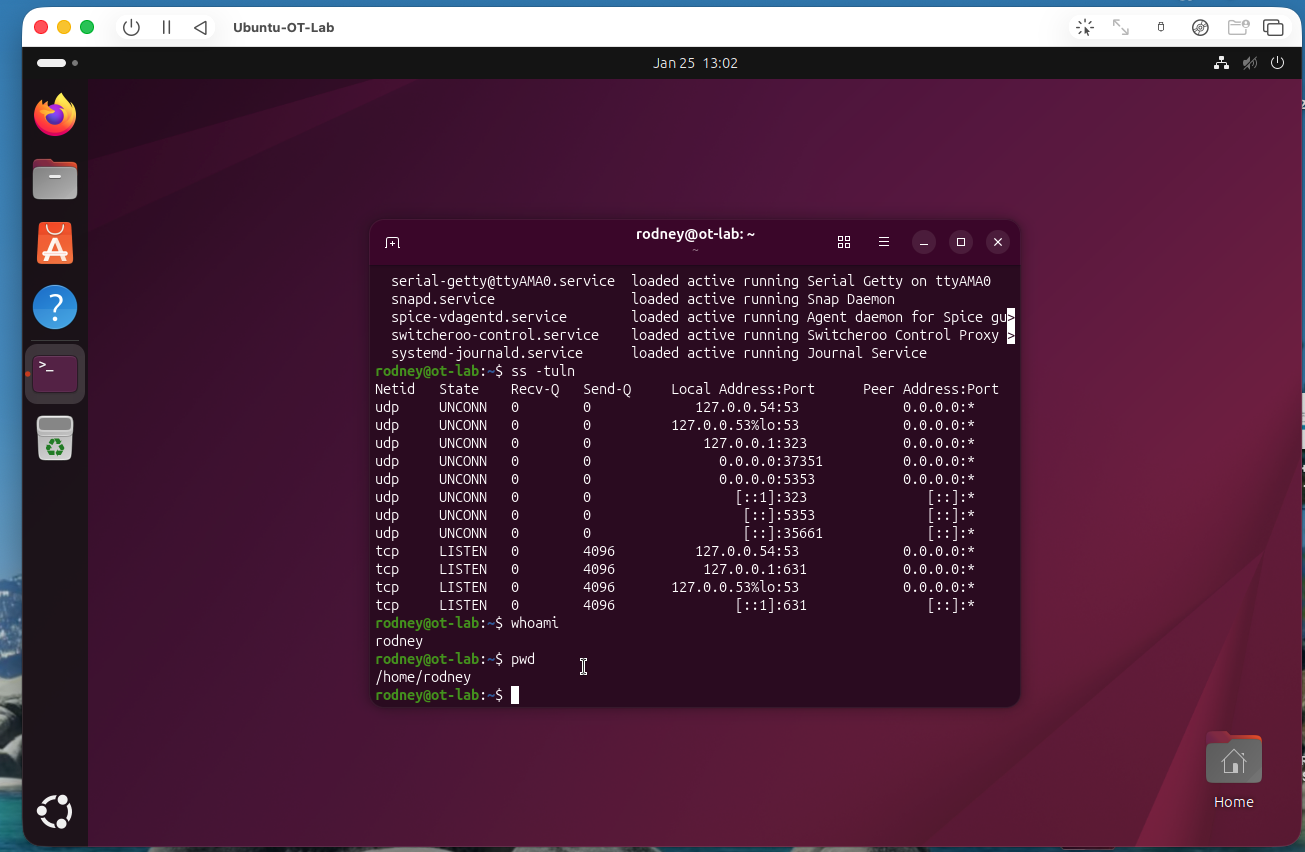Select the rodney@ot-lab terminal title
The width and height of the screenshot is (1305, 852).
[x=695, y=234]
